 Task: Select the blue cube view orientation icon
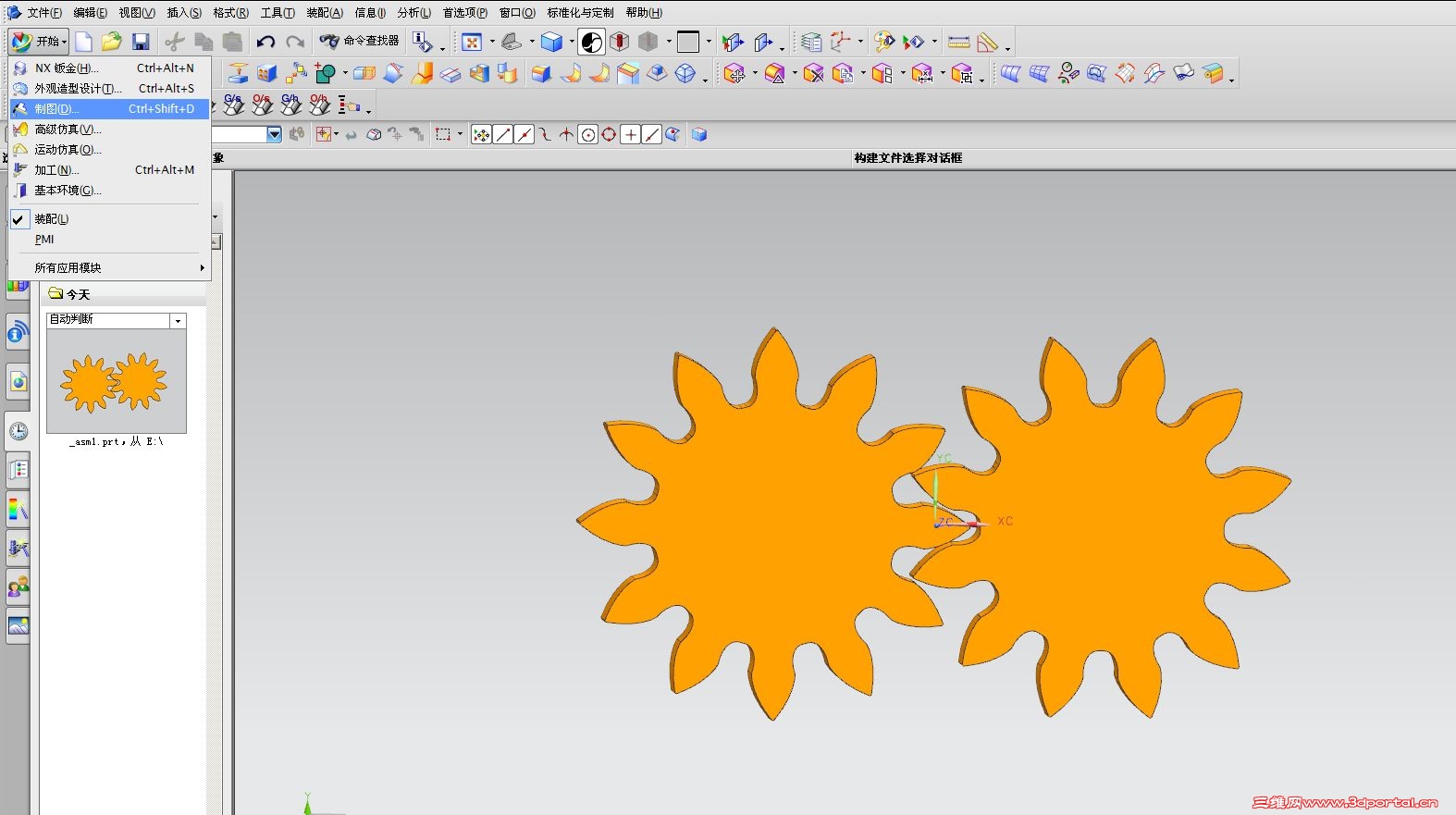[552, 42]
